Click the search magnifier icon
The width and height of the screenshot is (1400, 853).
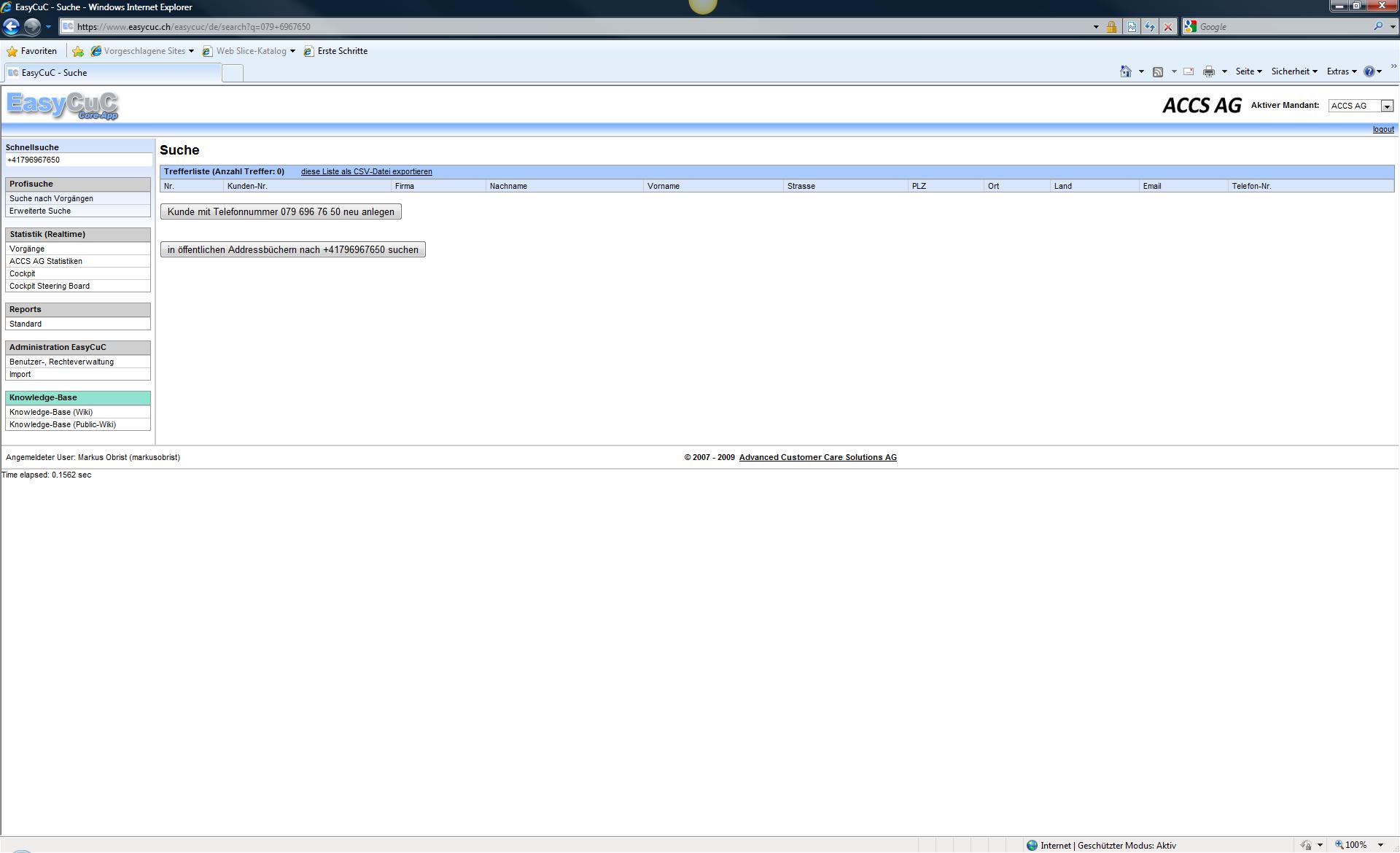(x=1377, y=26)
